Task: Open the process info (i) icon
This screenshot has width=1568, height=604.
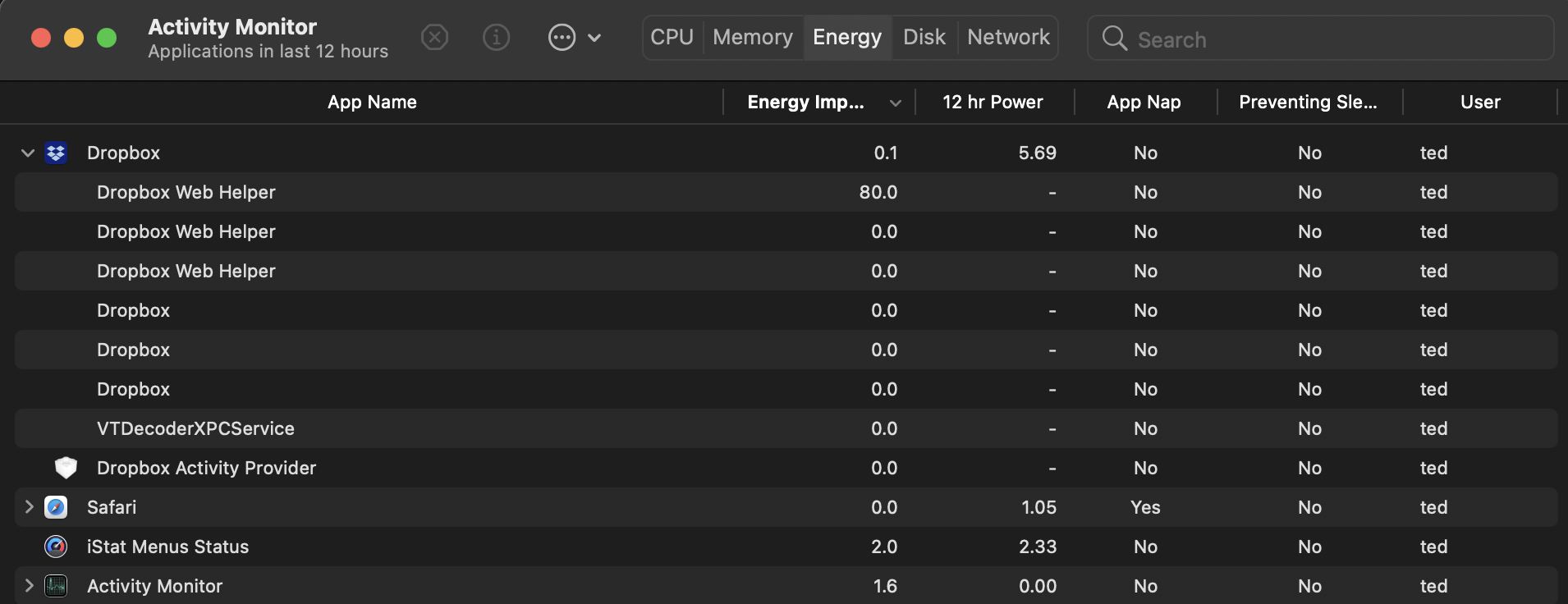Action: pos(496,38)
